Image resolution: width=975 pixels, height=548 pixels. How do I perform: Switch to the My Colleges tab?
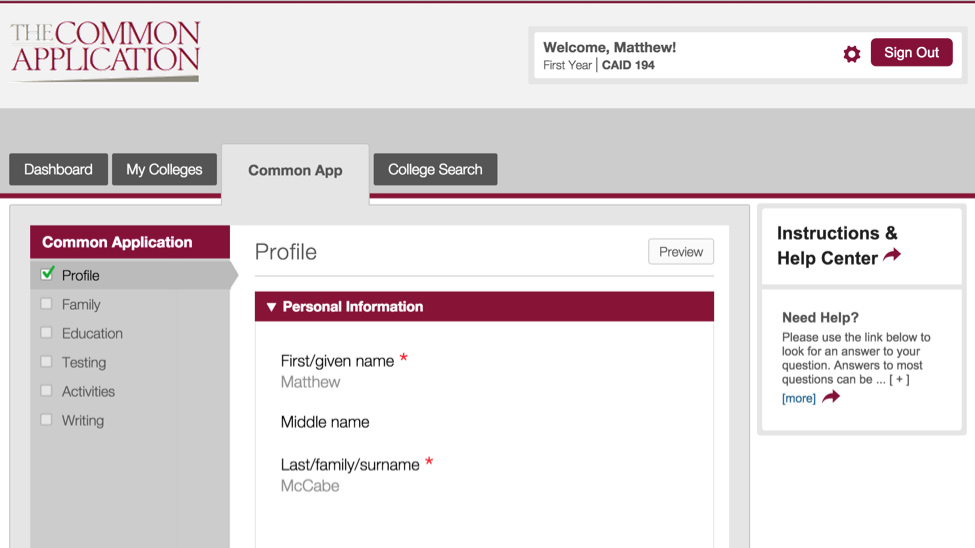[164, 169]
